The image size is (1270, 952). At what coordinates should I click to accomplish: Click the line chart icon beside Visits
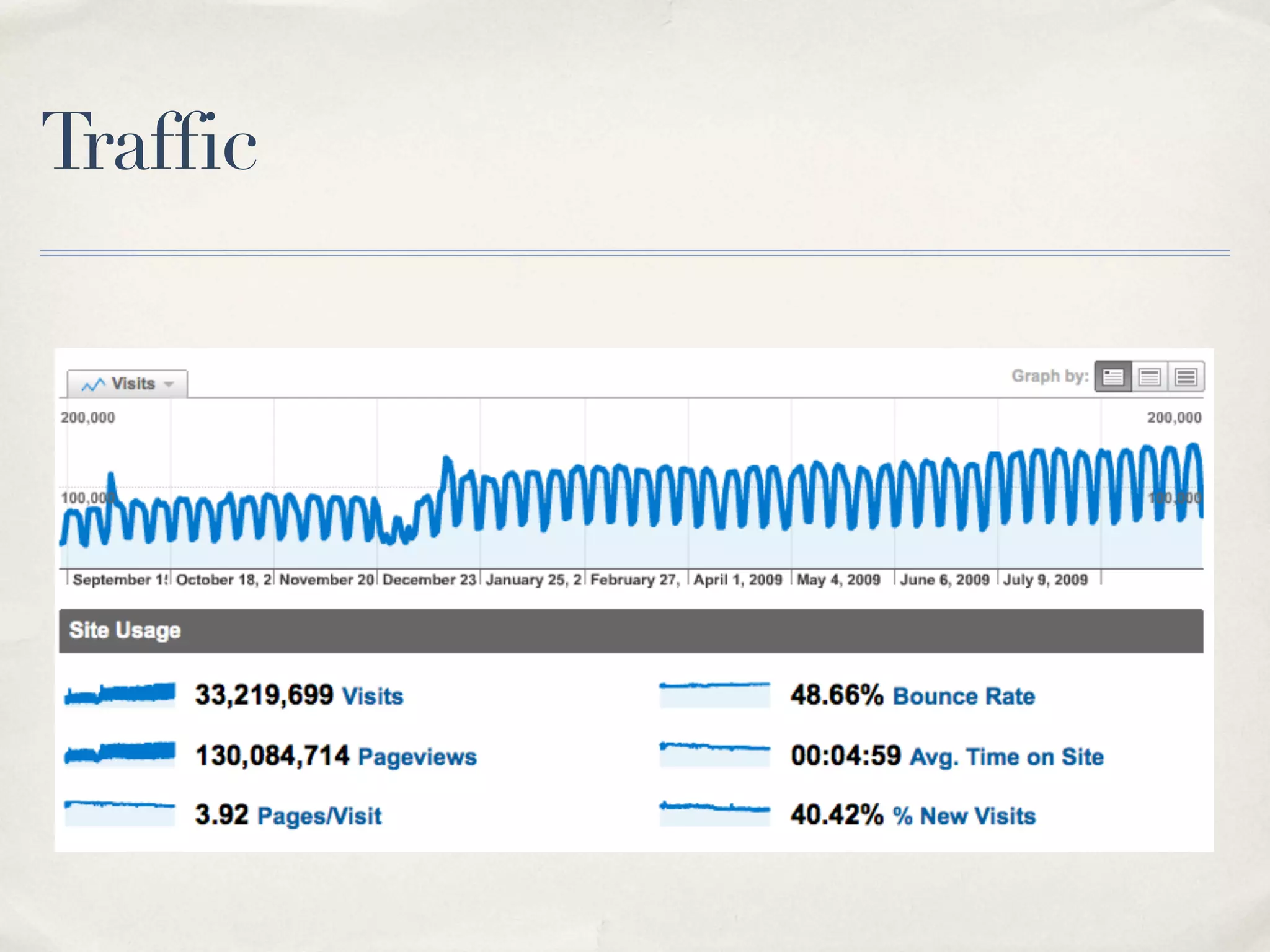93,385
